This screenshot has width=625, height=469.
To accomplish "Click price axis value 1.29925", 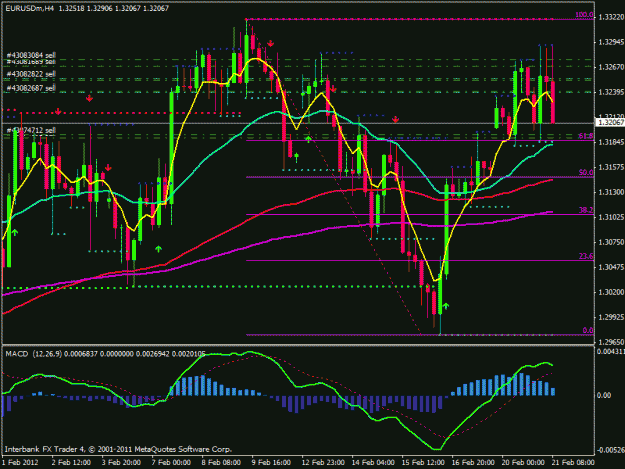I will (611, 317).
